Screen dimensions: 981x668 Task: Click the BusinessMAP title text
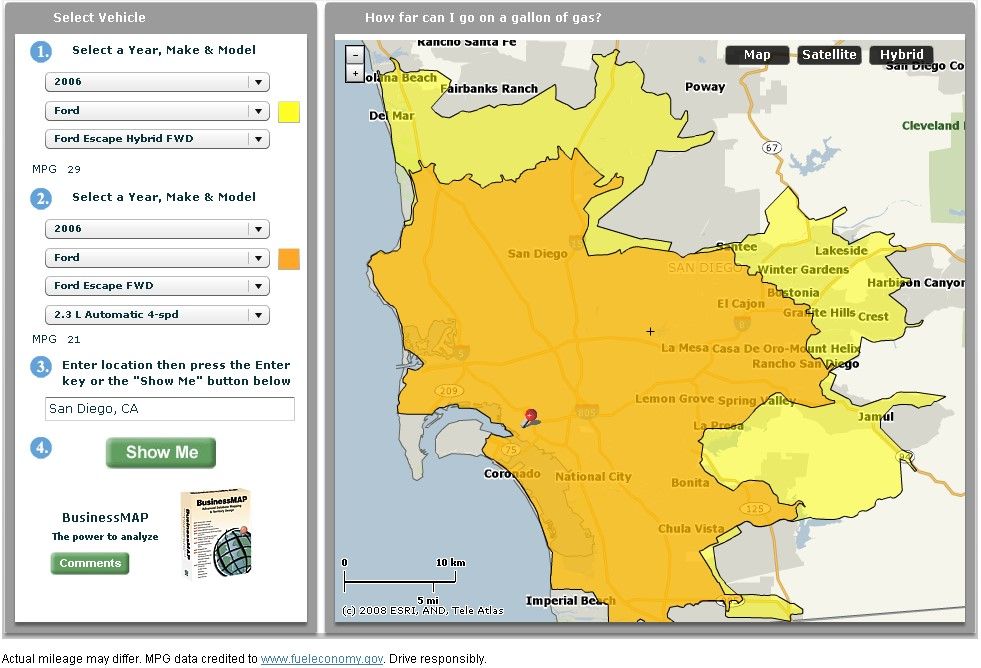point(105,518)
